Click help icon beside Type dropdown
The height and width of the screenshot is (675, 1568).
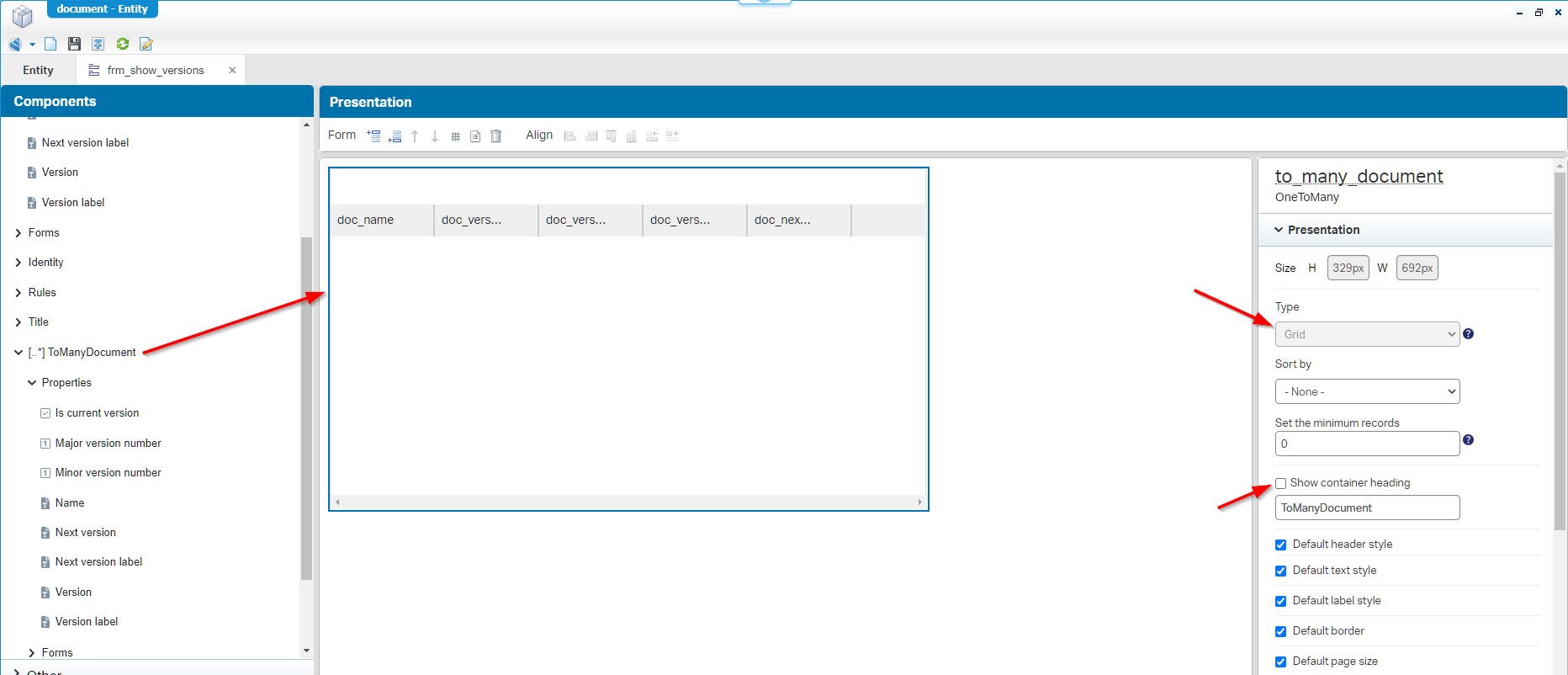pyautogui.click(x=1468, y=334)
